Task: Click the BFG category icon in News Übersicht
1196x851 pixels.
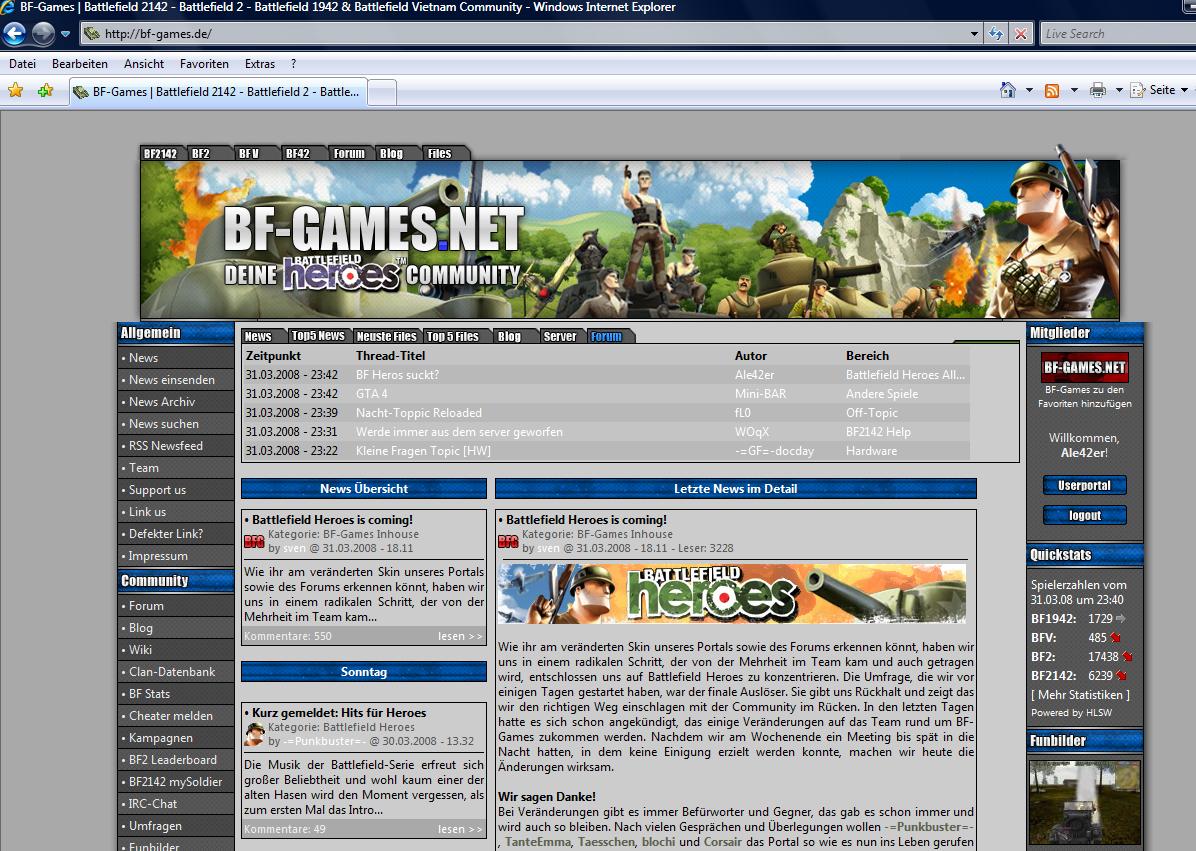Action: 254,541
